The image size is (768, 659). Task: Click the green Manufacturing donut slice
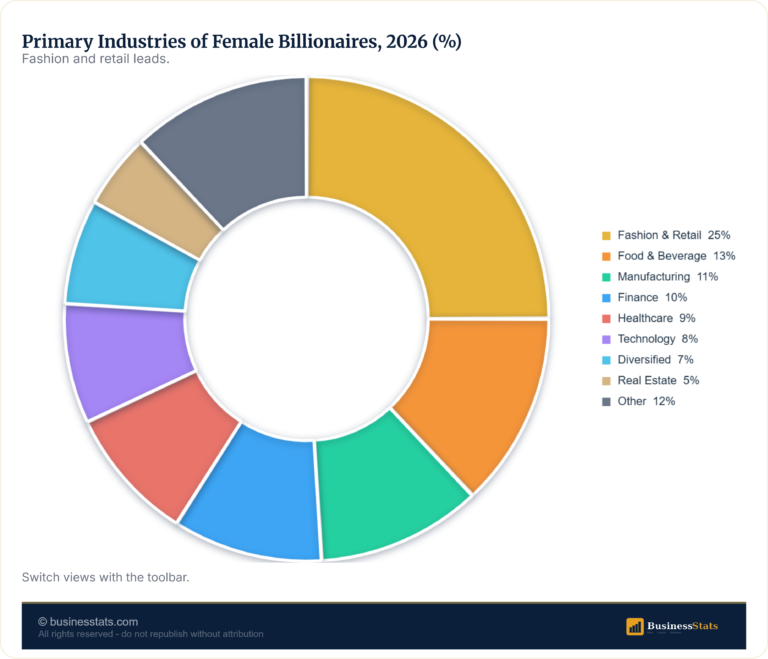[387, 490]
